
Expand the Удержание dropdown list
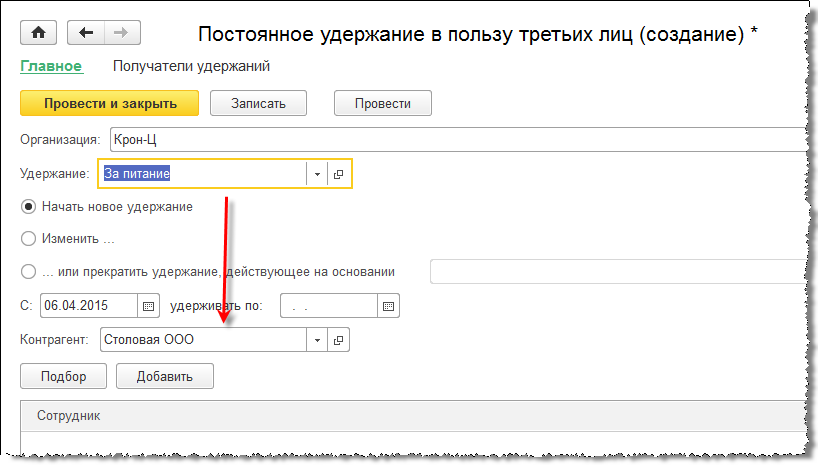coord(317,174)
